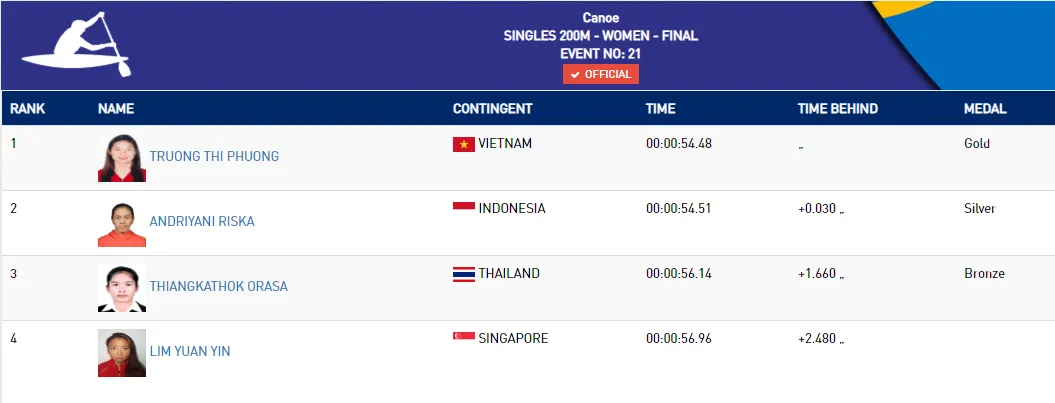Viewport: 1055px width, 403px height.
Task: Click the Vietnam flag icon
Action: [464, 144]
